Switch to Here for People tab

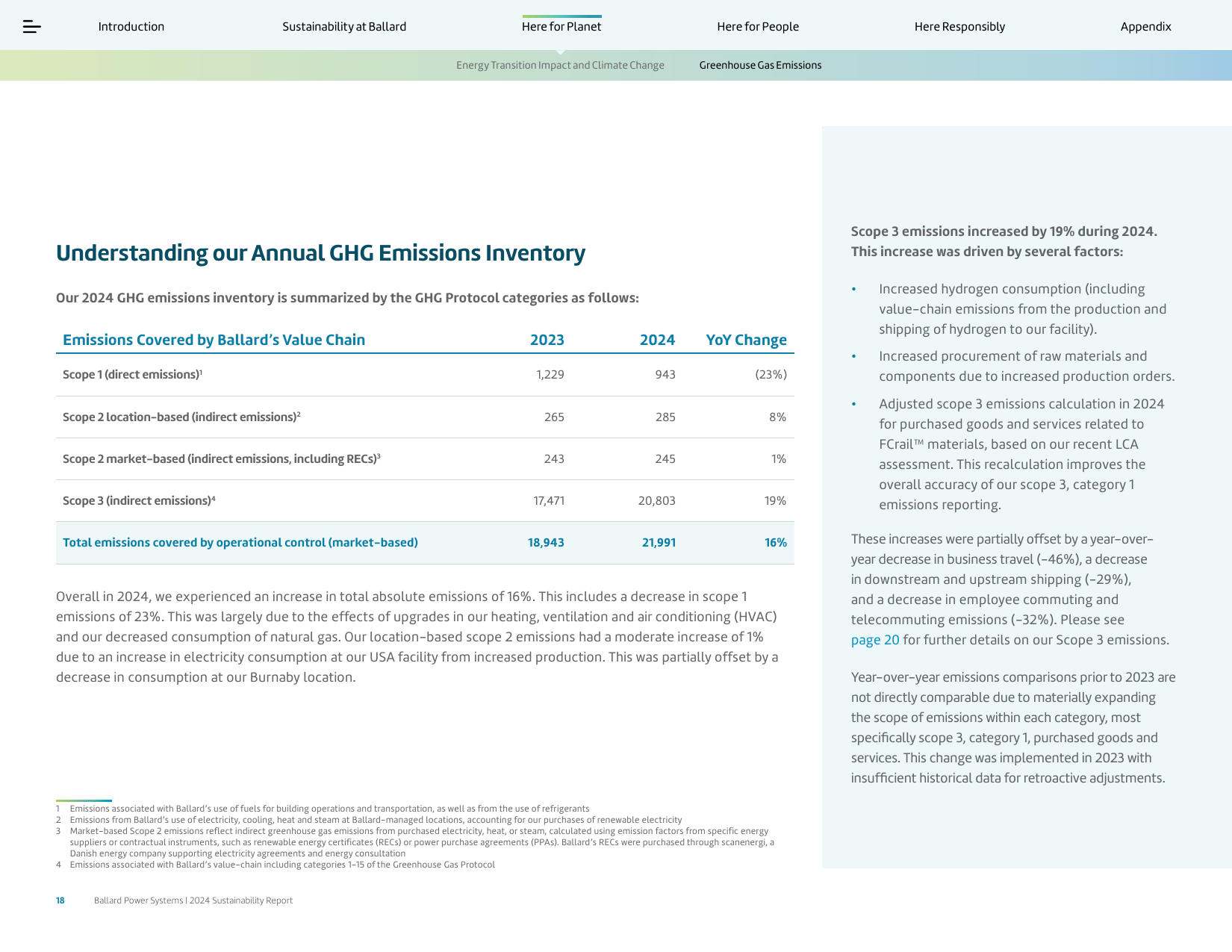[758, 27]
